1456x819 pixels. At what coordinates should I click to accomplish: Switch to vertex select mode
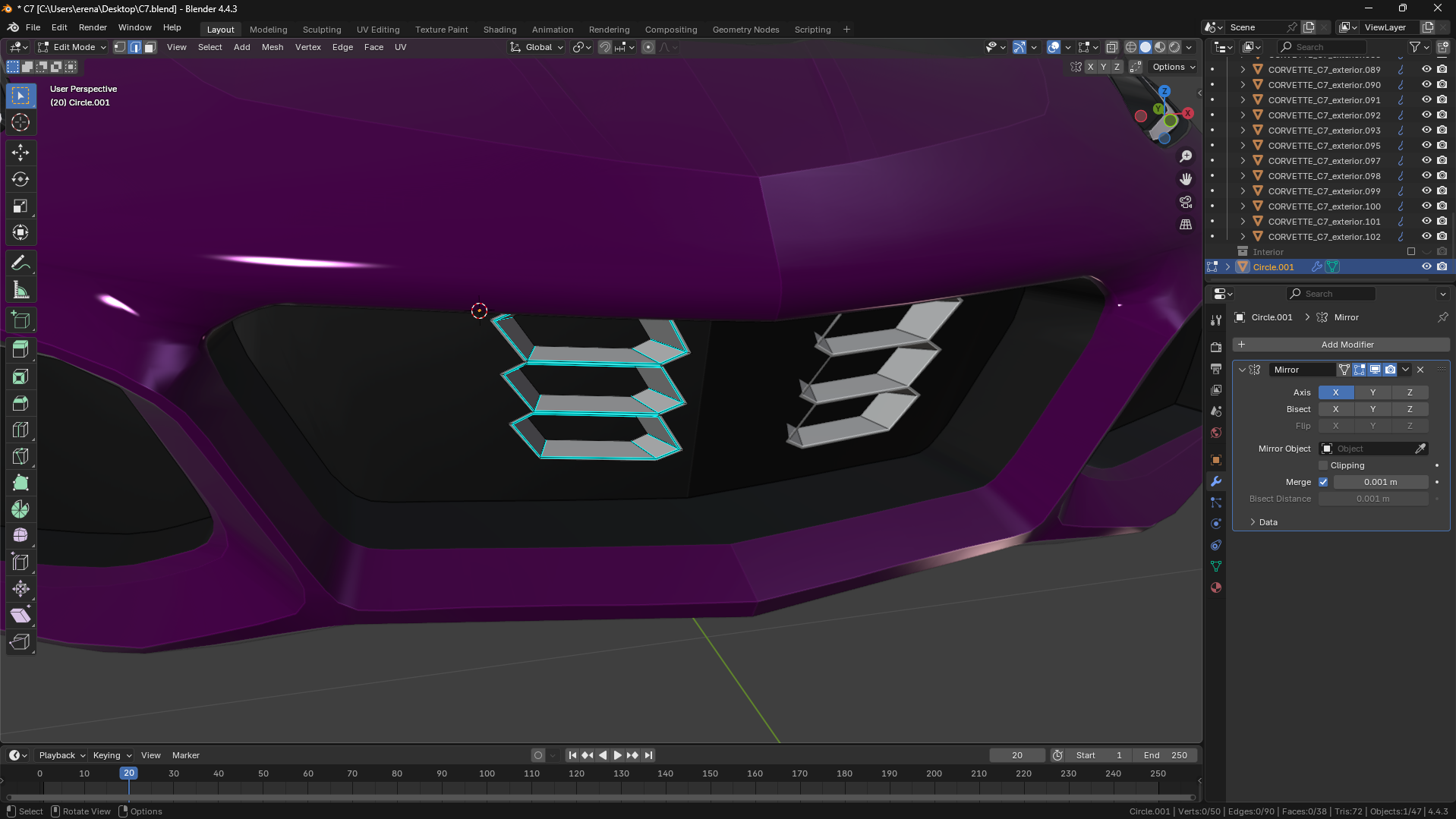120,47
